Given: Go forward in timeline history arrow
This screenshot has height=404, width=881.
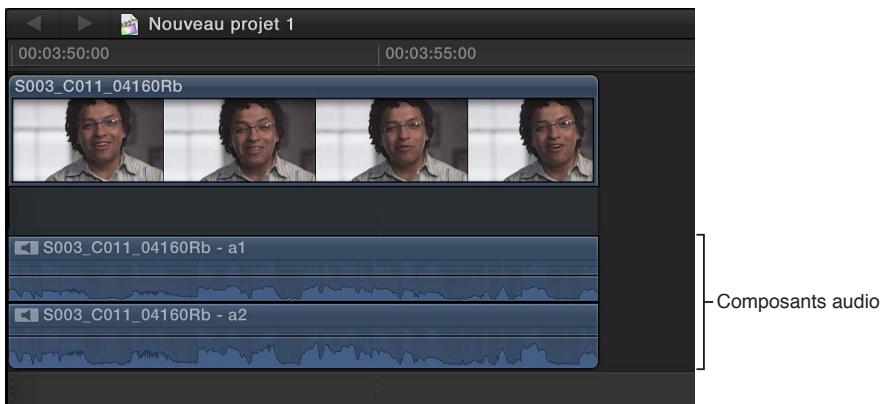Looking at the screenshot, I should pos(85,24).
